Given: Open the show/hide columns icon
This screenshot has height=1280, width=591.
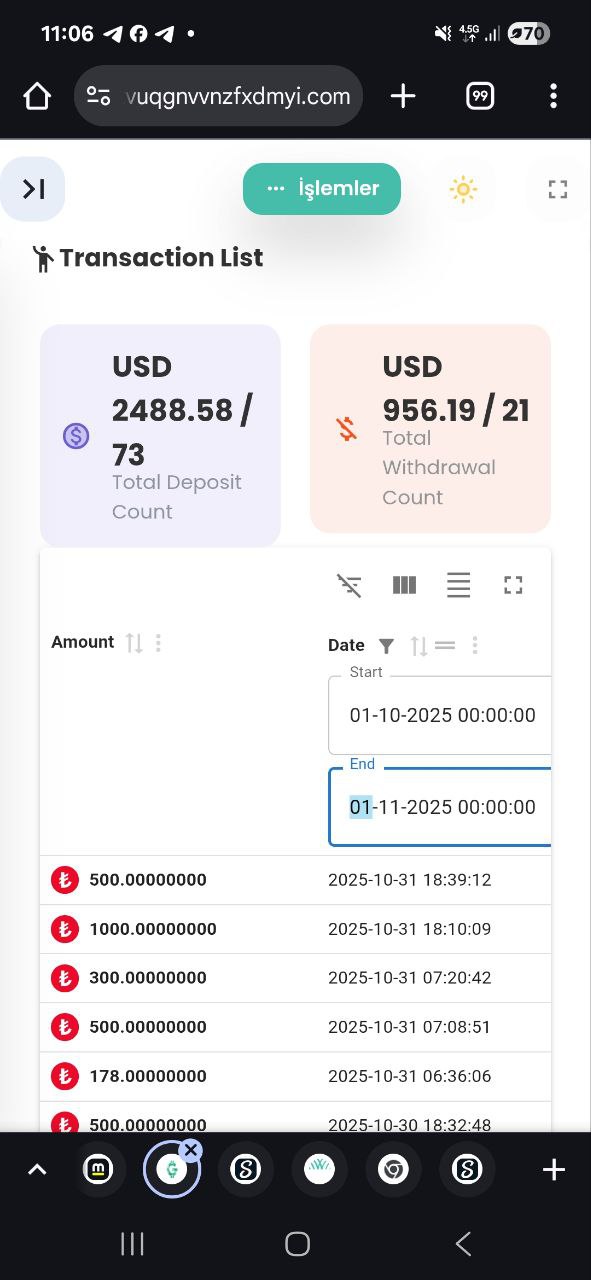Looking at the screenshot, I should click(x=404, y=585).
